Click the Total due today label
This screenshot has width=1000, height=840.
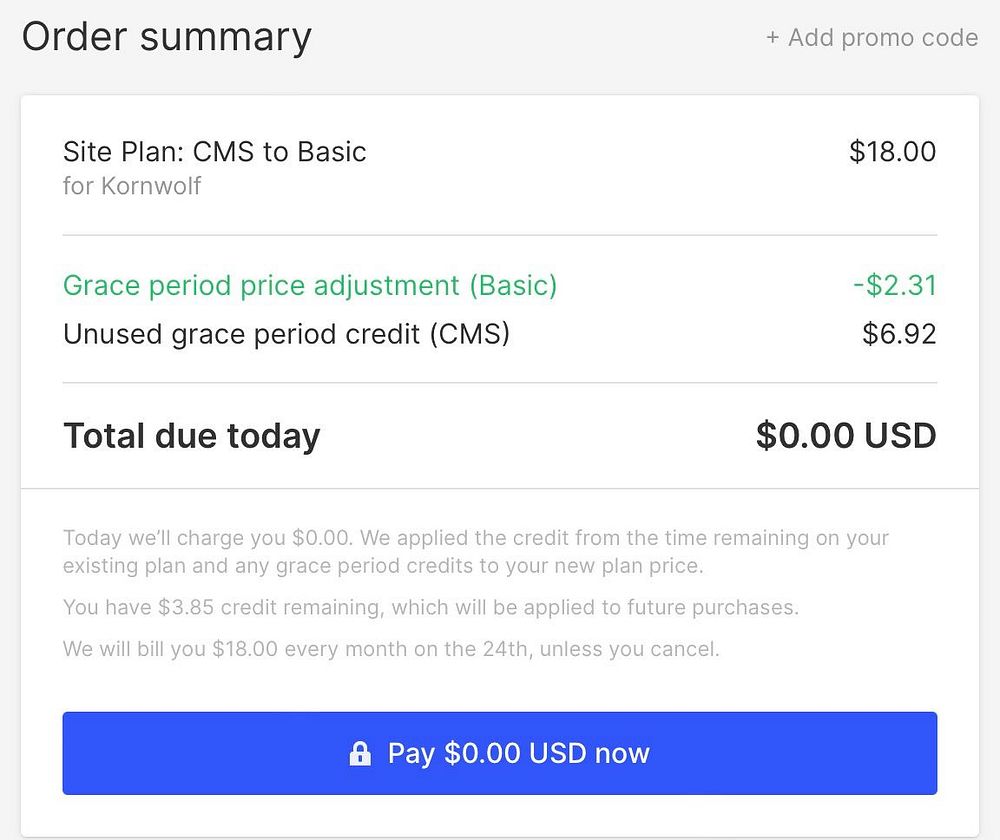click(192, 436)
